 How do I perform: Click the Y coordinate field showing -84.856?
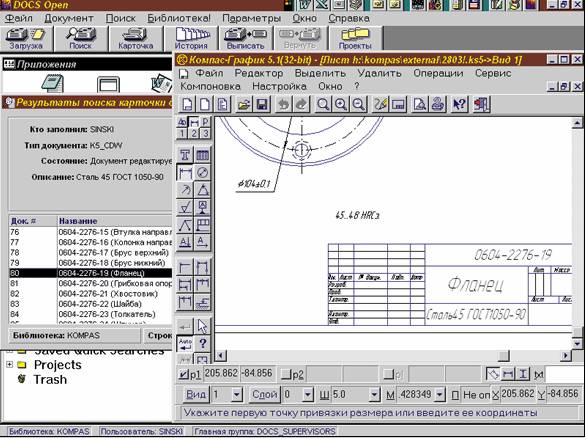564,394
